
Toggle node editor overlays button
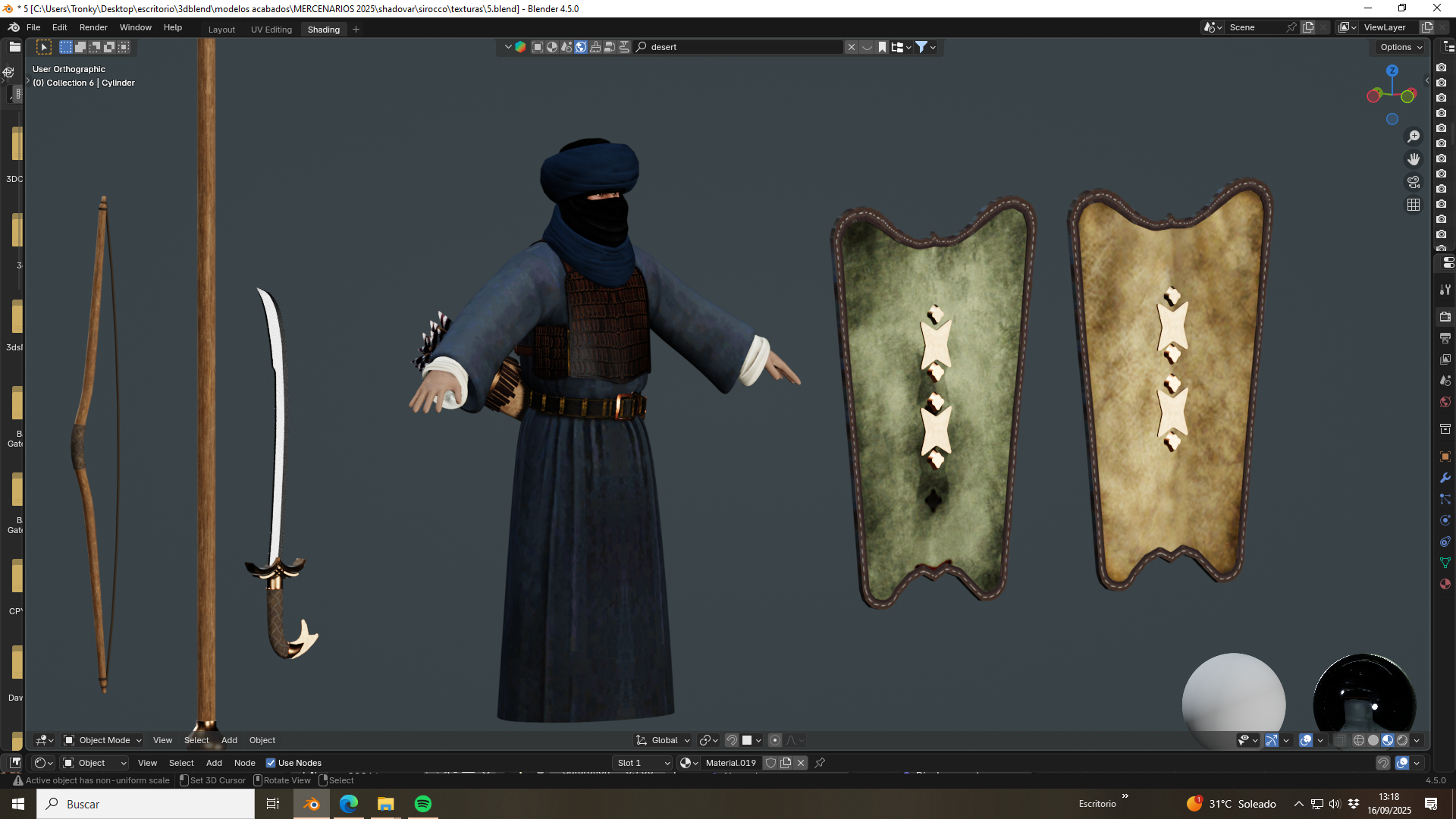[x=1402, y=763]
